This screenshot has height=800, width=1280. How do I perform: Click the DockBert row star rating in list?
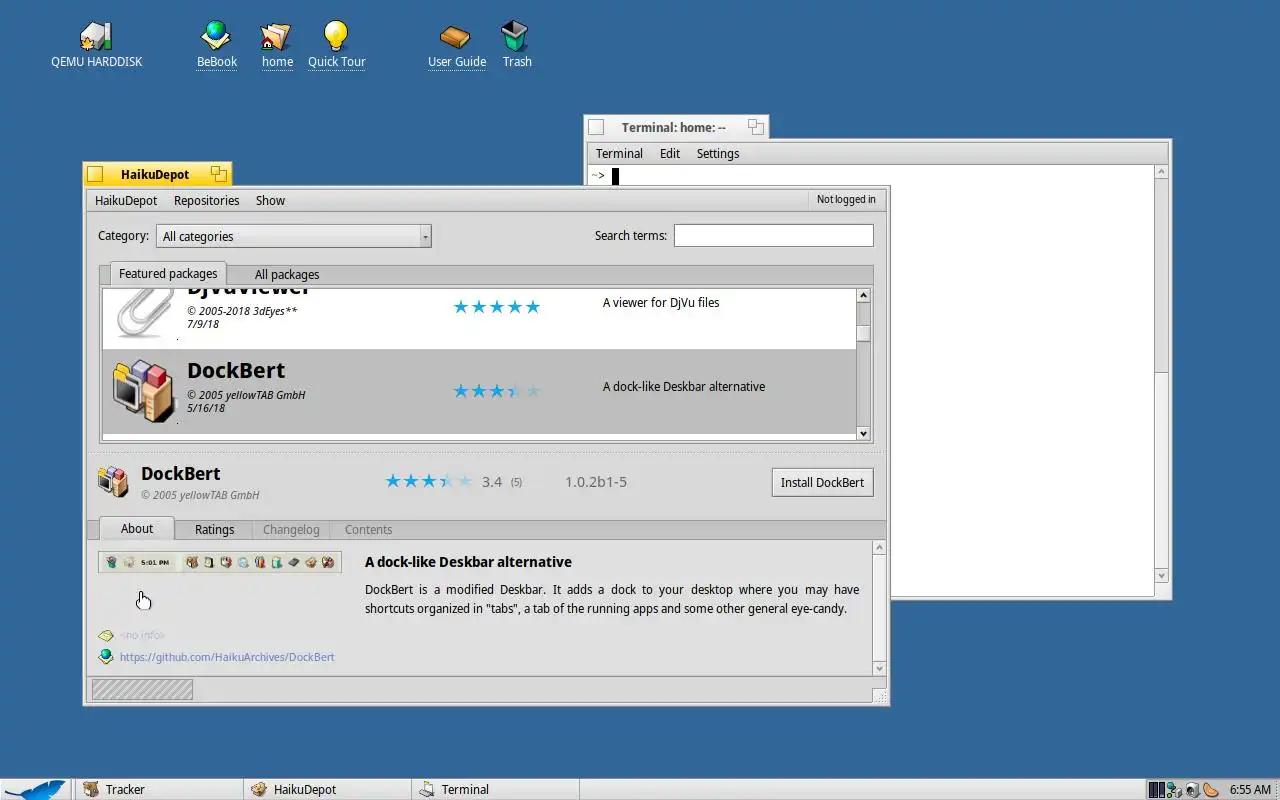click(497, 391)
